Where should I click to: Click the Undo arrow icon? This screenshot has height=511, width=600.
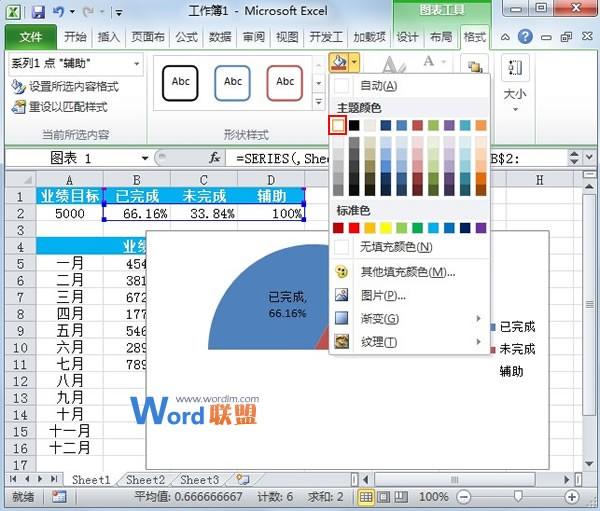[x=59, y=13]
